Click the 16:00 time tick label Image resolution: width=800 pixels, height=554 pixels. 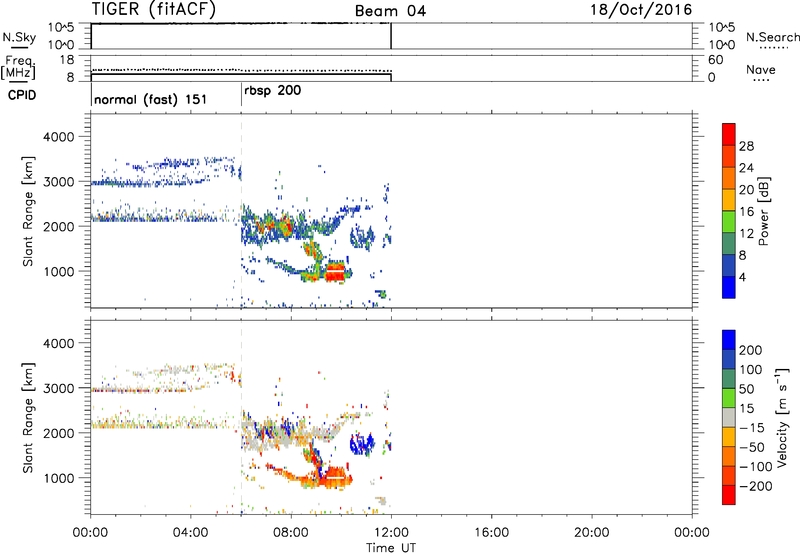(491, 533)
